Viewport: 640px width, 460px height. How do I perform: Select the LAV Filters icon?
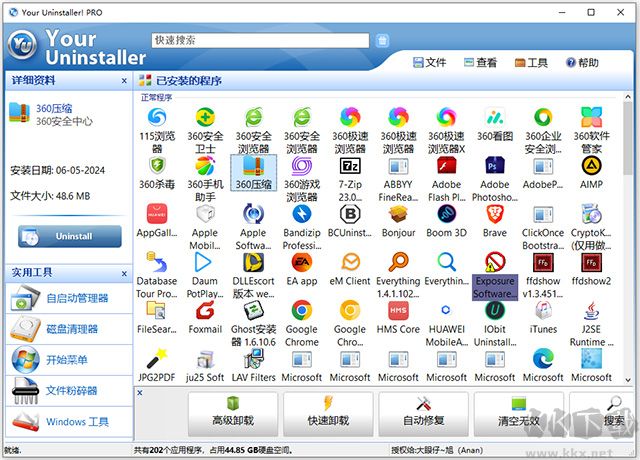(253, 358)
